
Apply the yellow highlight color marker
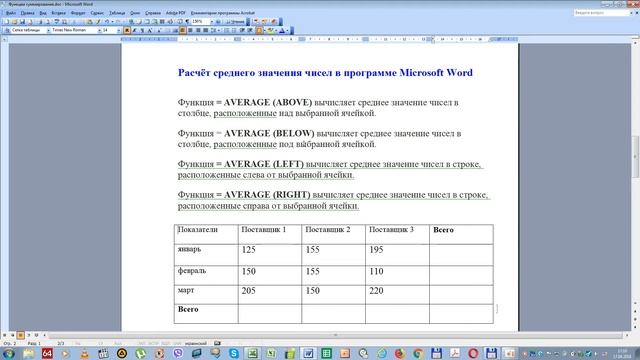270,30
